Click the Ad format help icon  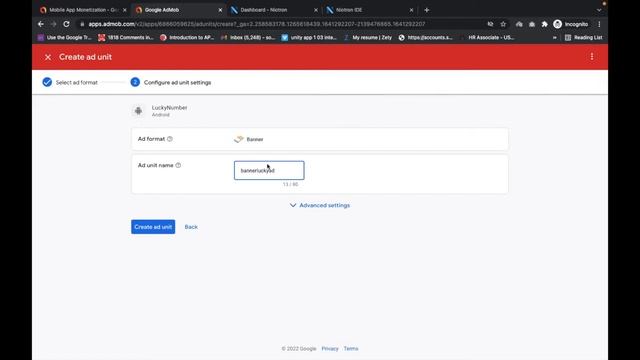(x=170, y=139)
